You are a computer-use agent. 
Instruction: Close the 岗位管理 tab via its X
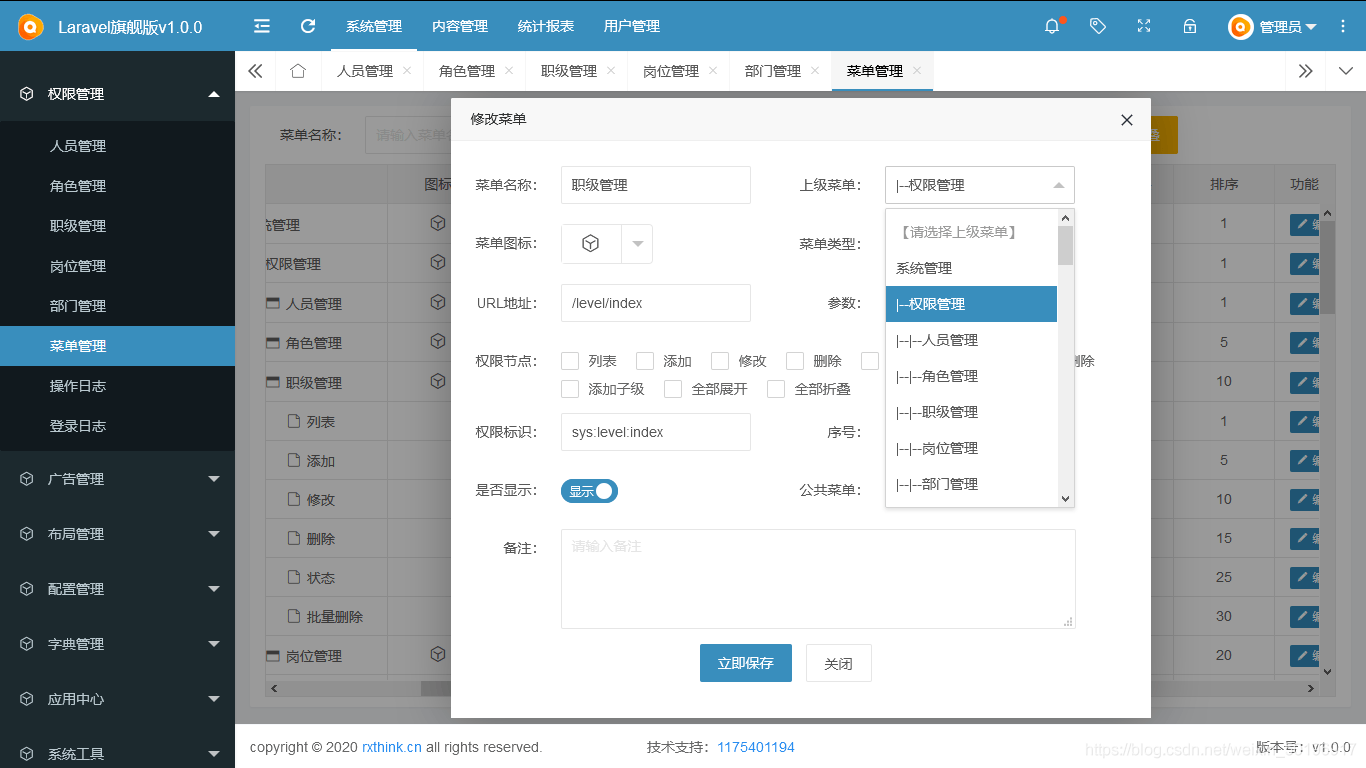tap(713, 71)
